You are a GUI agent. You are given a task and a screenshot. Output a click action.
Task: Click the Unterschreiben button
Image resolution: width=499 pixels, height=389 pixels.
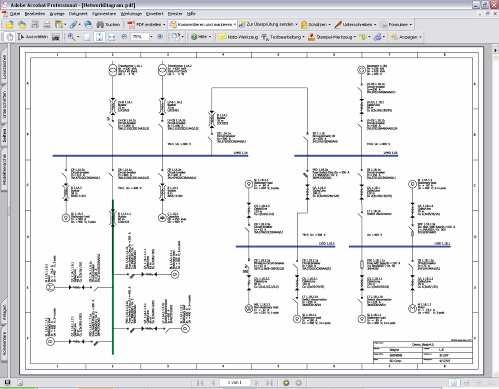point(355,25)
